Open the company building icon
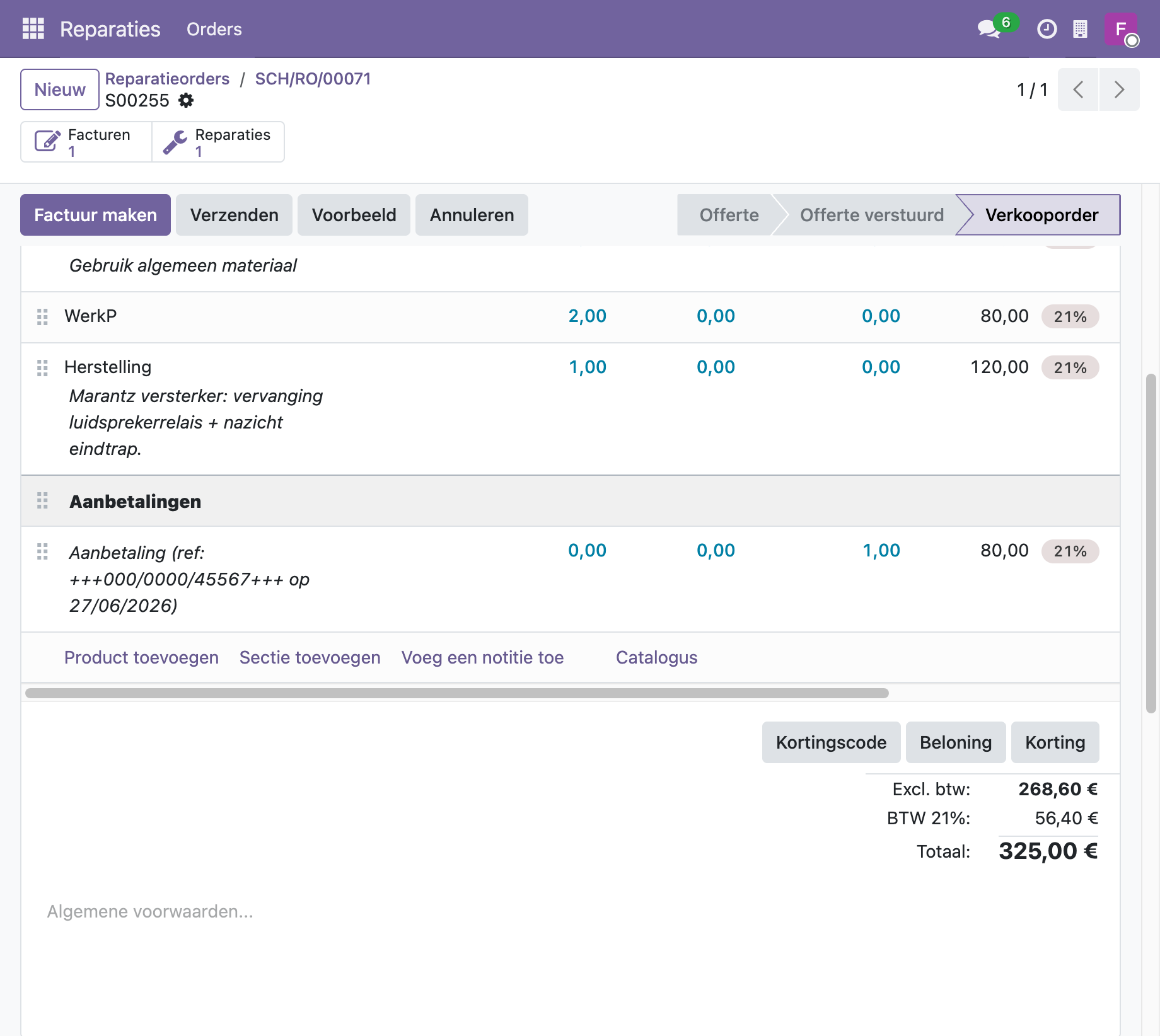This screenshot has width=1160, height=1036. 1080,29
